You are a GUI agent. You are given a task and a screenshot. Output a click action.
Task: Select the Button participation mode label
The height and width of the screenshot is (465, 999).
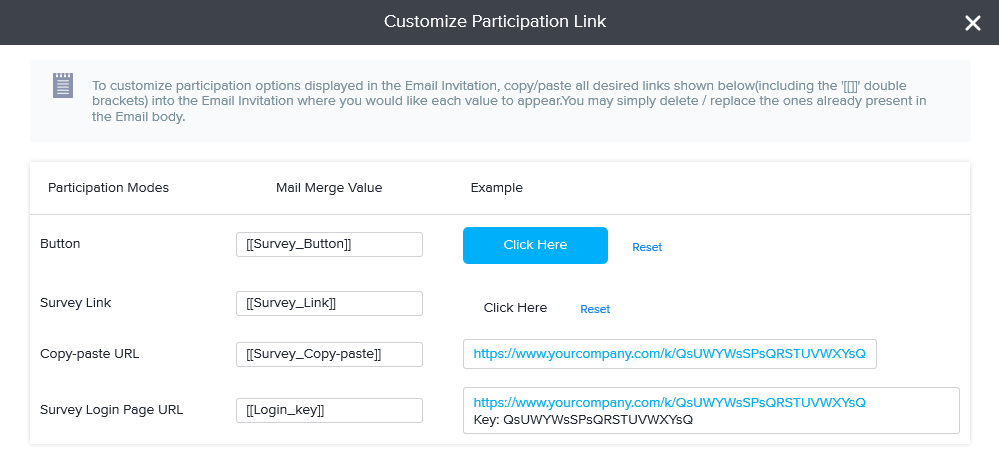(60, 243)
